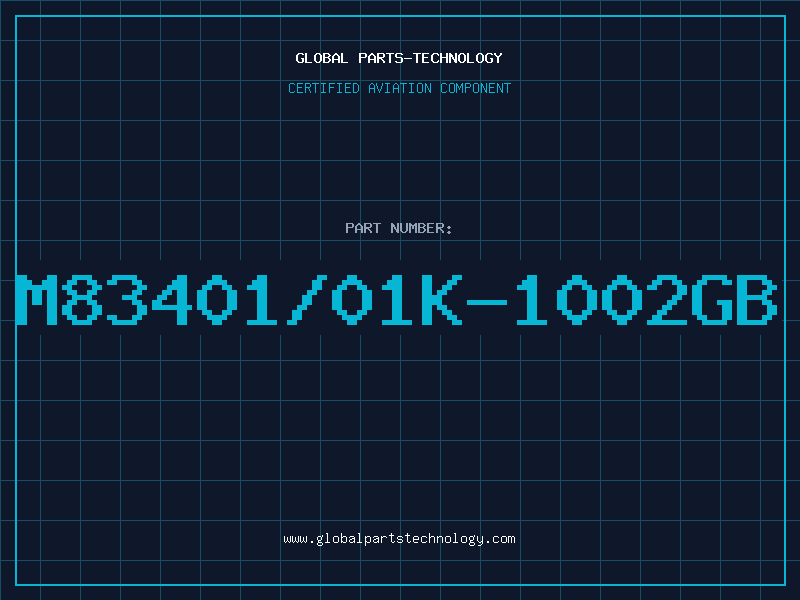The image size is (800, 600).
Task: Click the GLOBAL PARTS-TECHNOLOGY title
Action: 399,58
